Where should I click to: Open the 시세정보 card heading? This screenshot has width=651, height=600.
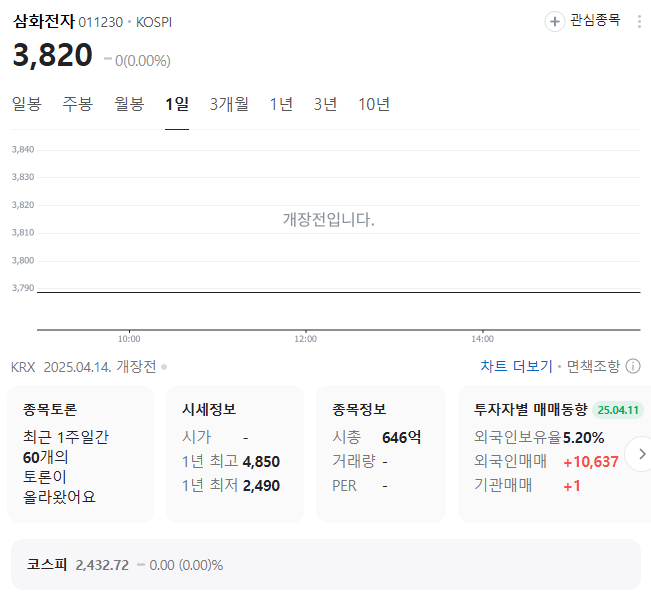point(209,409)
